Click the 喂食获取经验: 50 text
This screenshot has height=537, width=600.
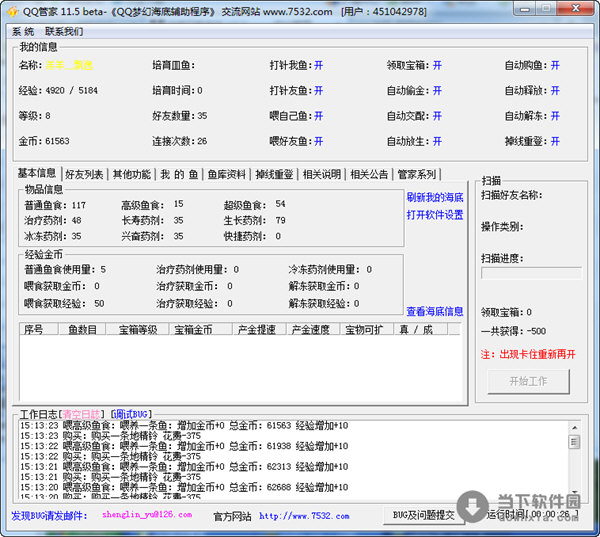pyautogui.click(x=64, y=304)
